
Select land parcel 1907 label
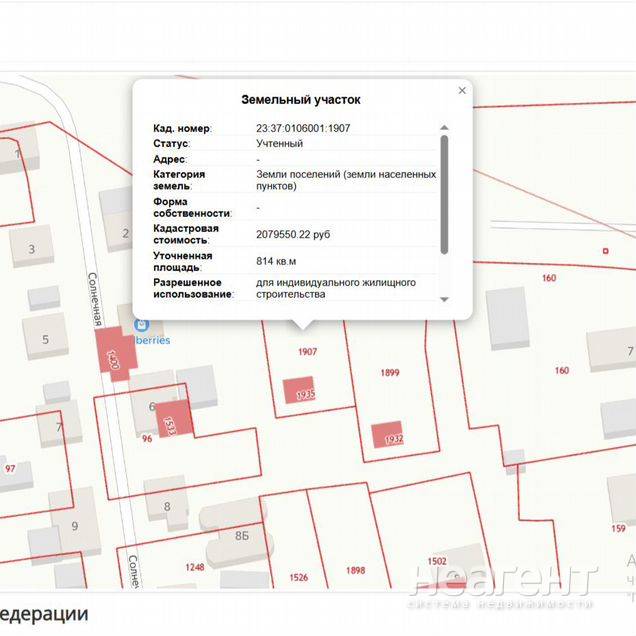click(307, 352)
